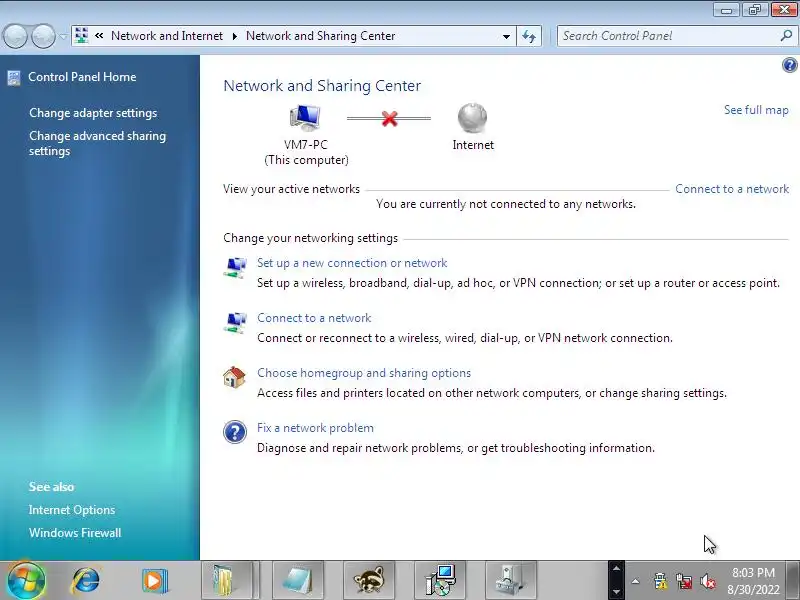This screenshot has width=800, height=600.
Task: Launch Internet Explorer from taskbar
Action: 86,581
